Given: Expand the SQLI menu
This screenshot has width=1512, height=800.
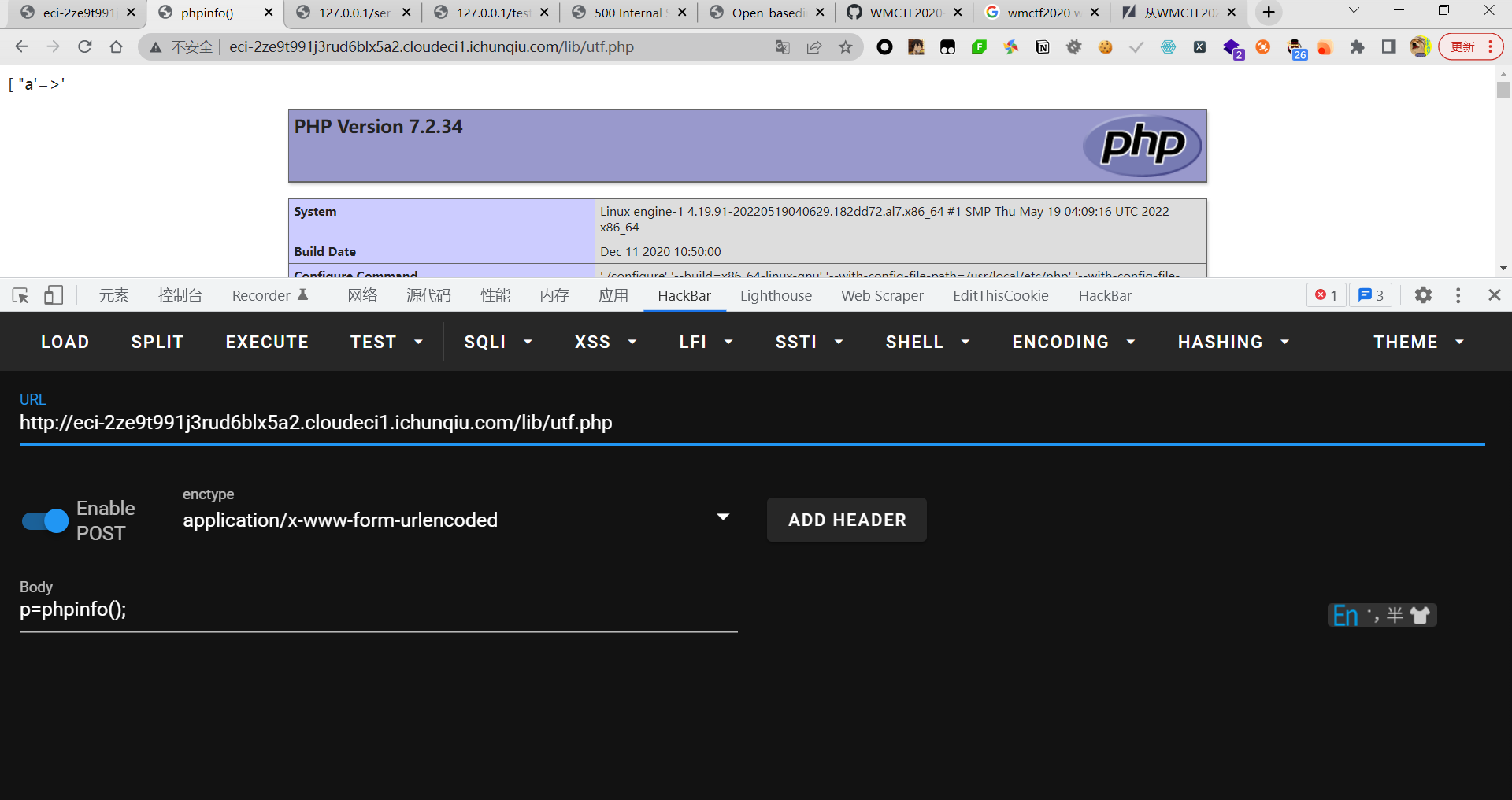Looking at the screenshot, I should (498, 342).
